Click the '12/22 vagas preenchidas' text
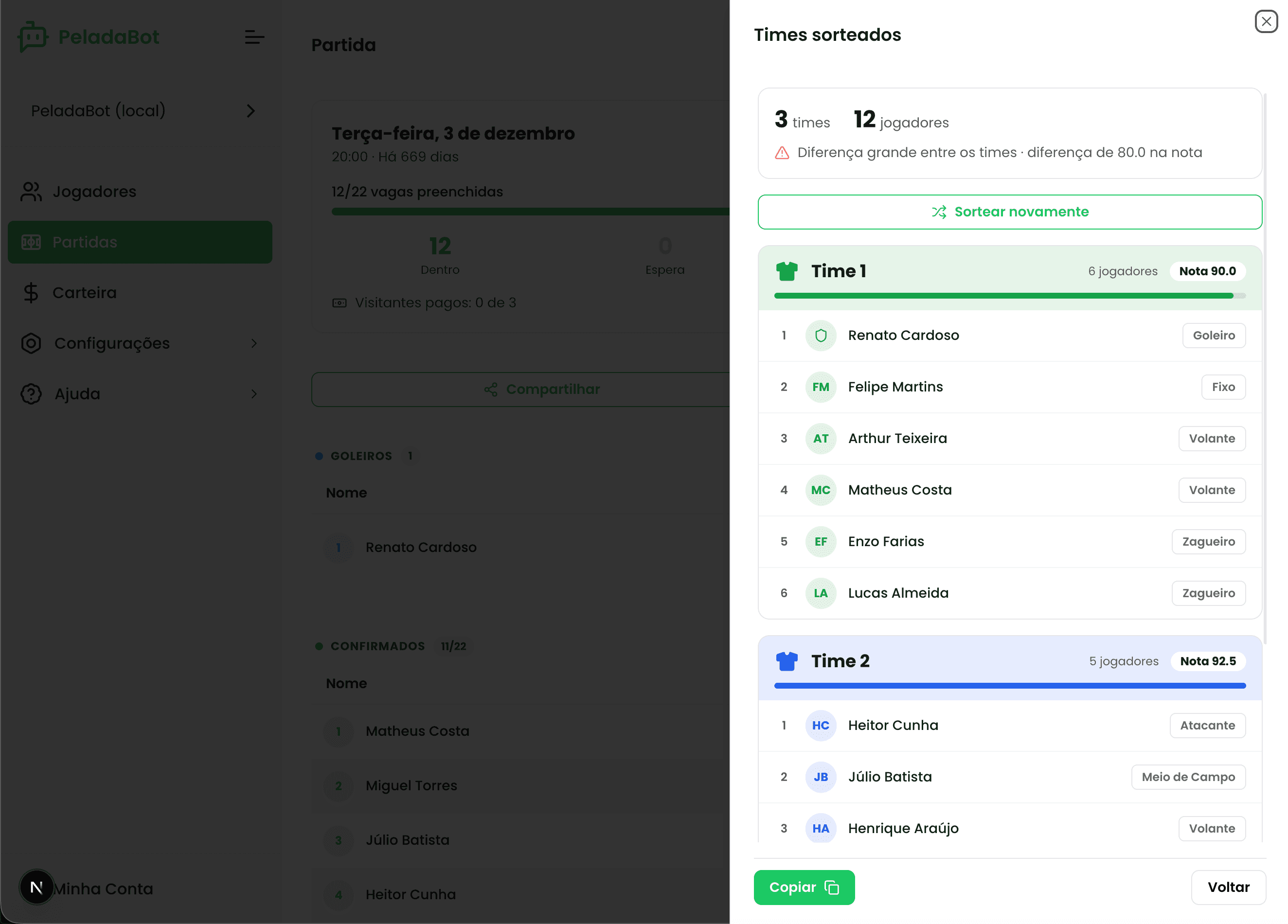Viewport: 1288px width, 924px height. coord(417,192)
